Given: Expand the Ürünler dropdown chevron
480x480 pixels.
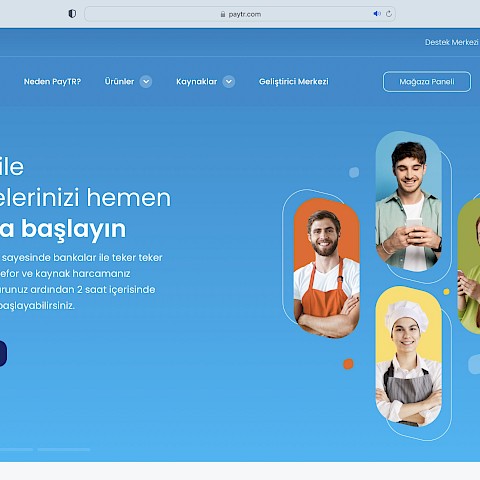Looking at the screenshot, I should click(146, 82).
